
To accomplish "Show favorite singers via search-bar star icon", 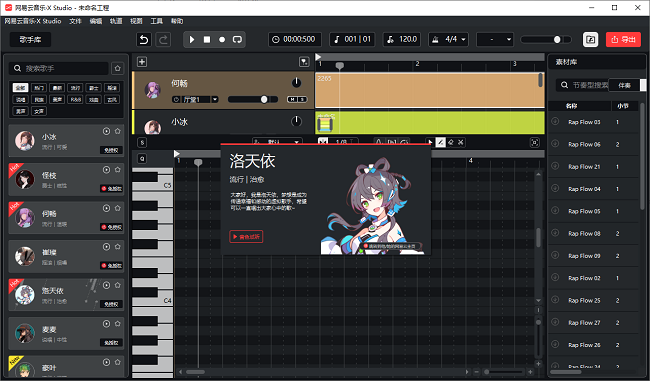I will pyautogui.click(x=118, y=68).
